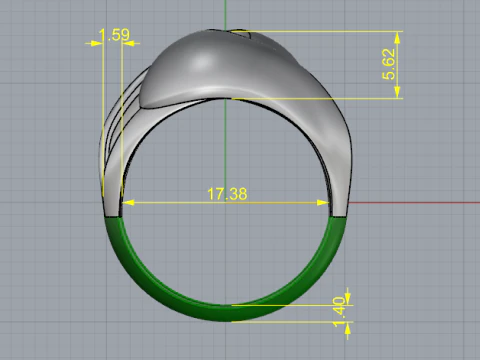Select the 5.62 height dimension label
480x360 pixels.
tap(389, 64)
